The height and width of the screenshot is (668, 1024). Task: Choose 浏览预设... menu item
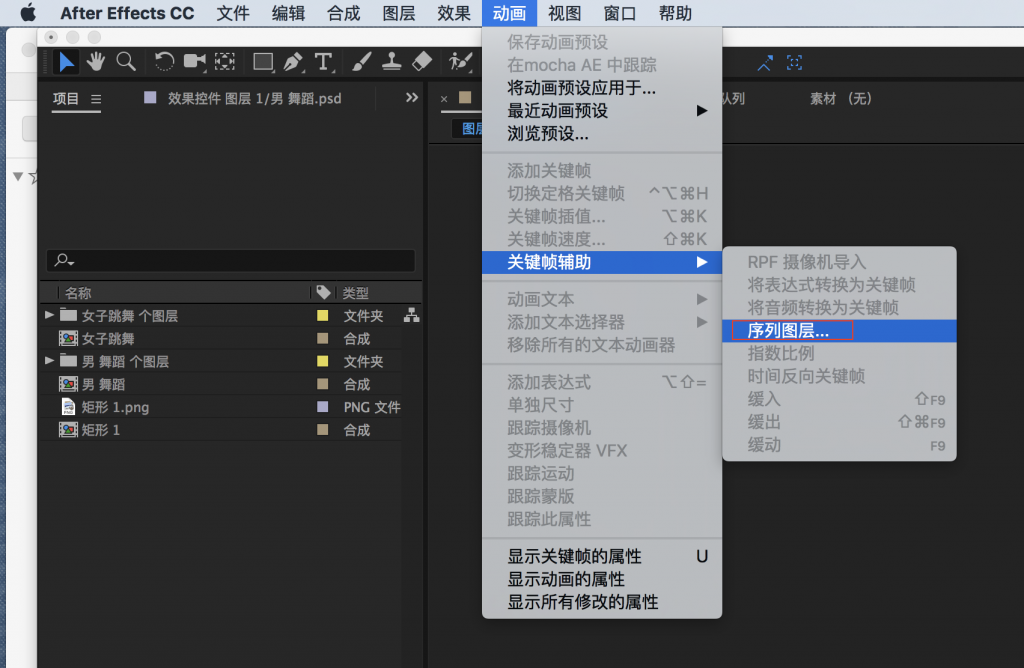pyautogui.click(x=601, y=133)
